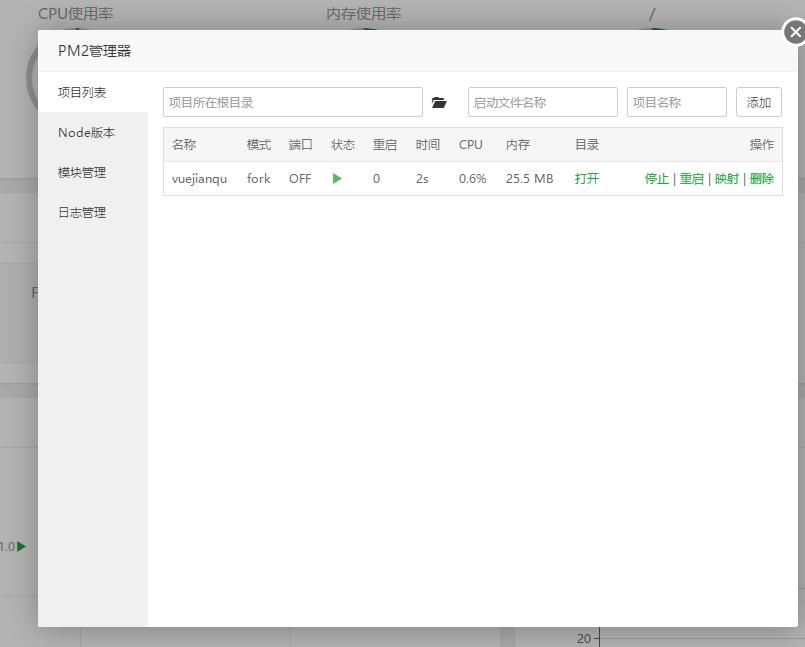Viewport: 805px width, 647px height.
Task: Click the green running status icon
Action: click(337, 179)
